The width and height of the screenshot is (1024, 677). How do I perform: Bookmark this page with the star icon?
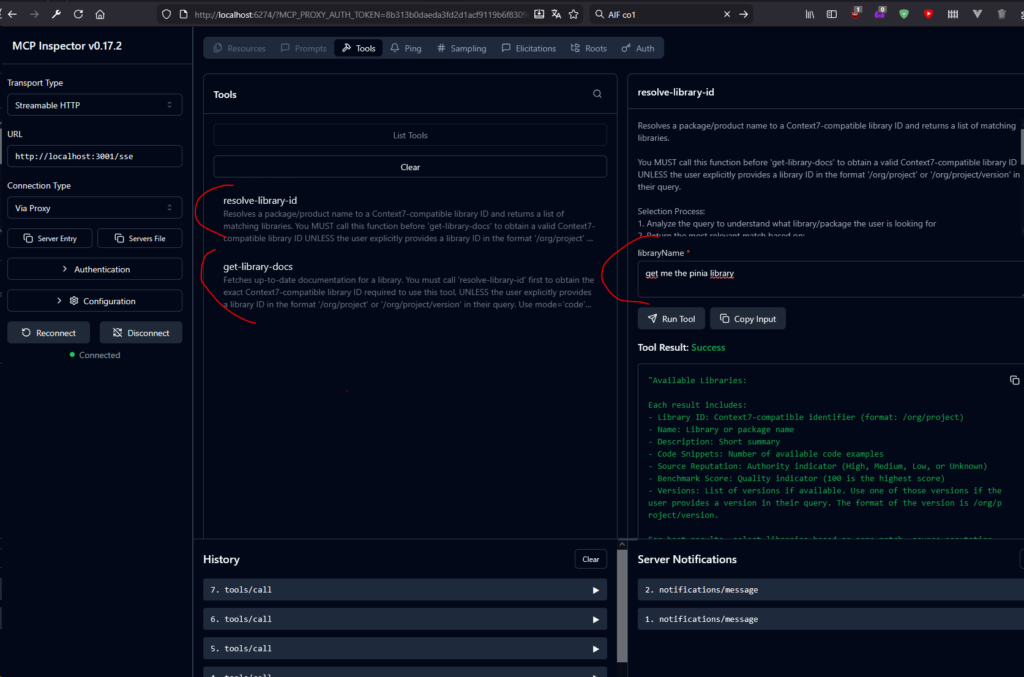573,15
